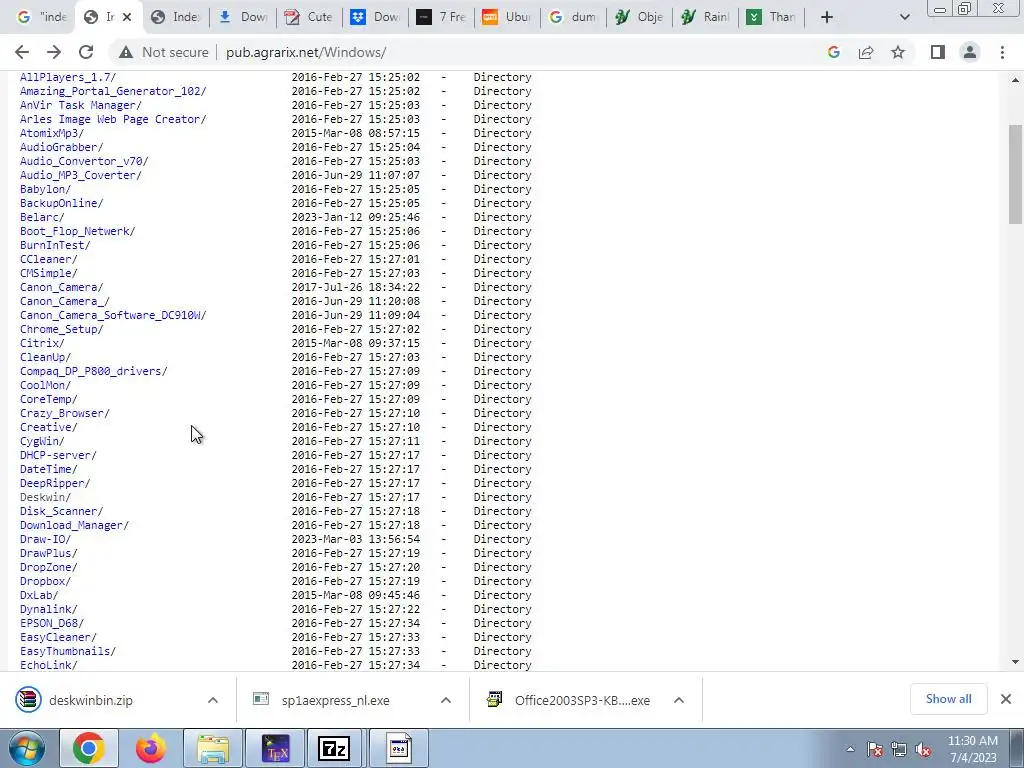Expand options for deskwinbin.zip download
This screenshot has height=768, width=1024.
coord(213,700)
